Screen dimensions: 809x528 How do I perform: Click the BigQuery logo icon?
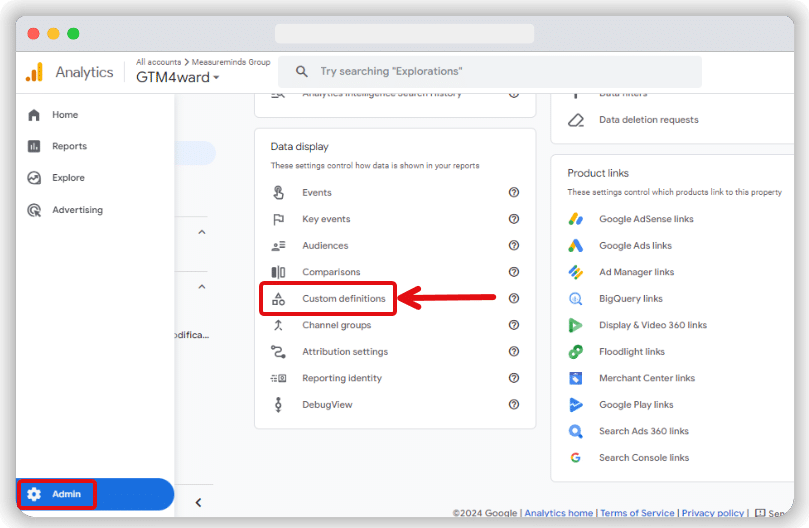576,299
